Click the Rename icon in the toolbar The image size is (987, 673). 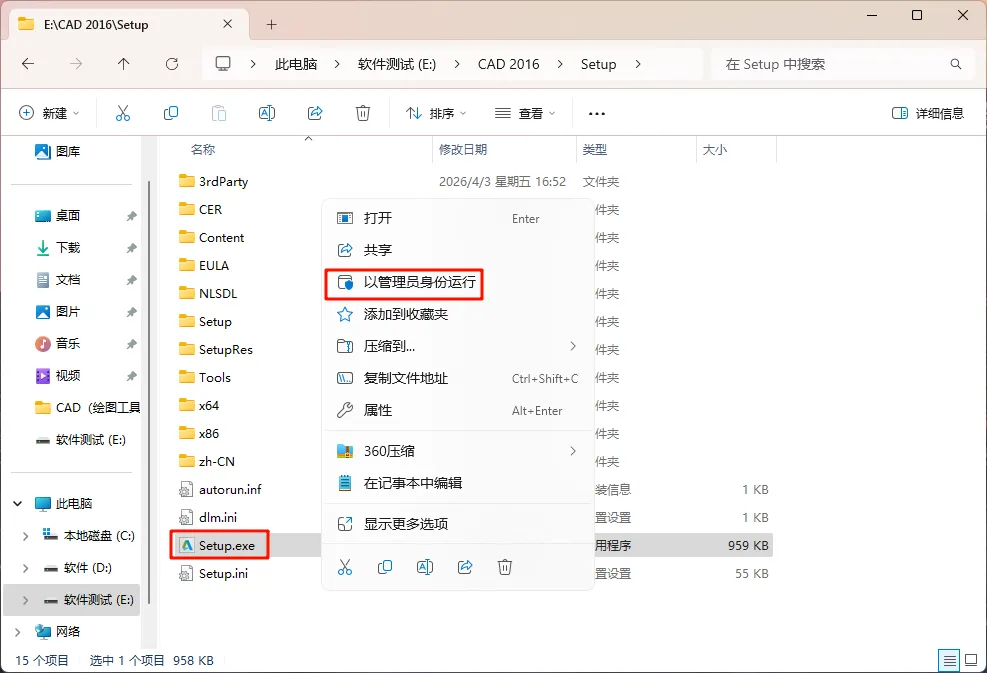coord(267,113)
